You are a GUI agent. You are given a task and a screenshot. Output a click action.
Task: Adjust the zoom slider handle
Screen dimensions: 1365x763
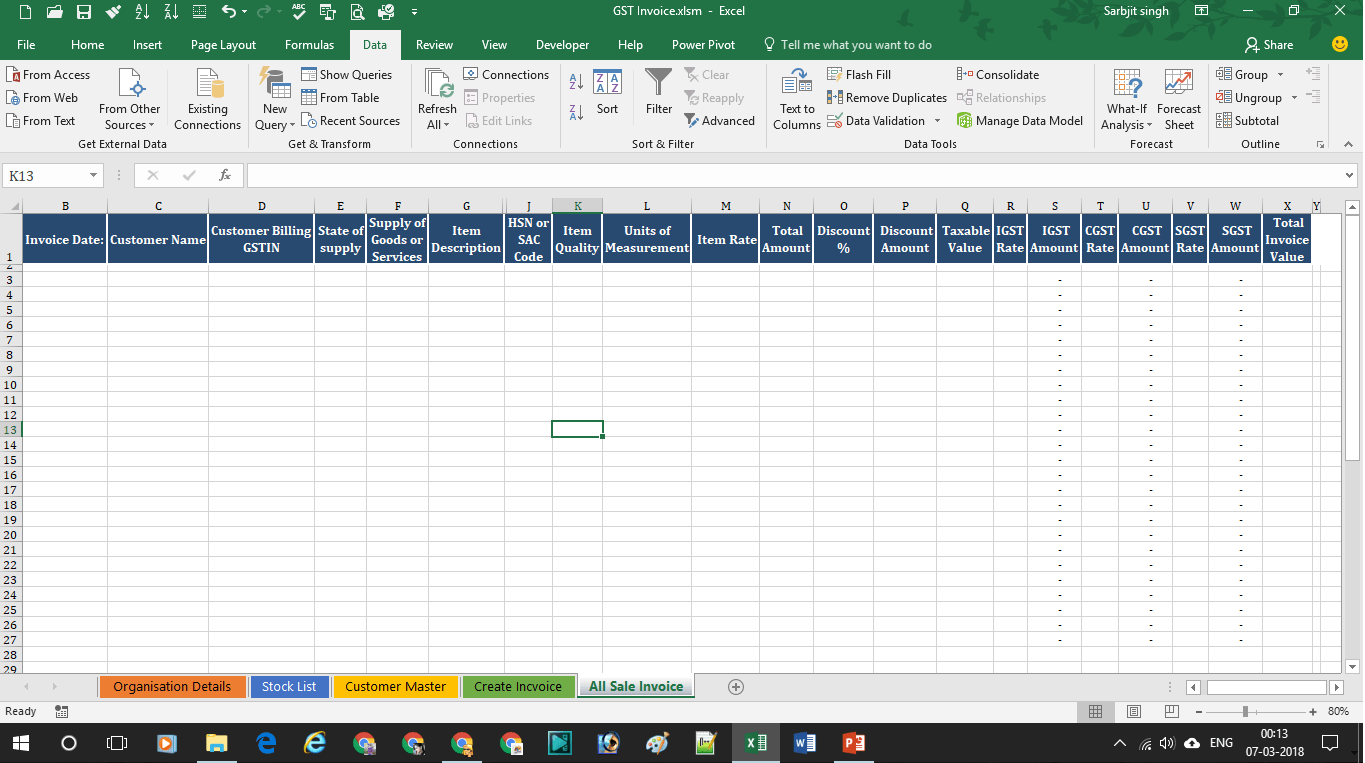click(1245, 712)
